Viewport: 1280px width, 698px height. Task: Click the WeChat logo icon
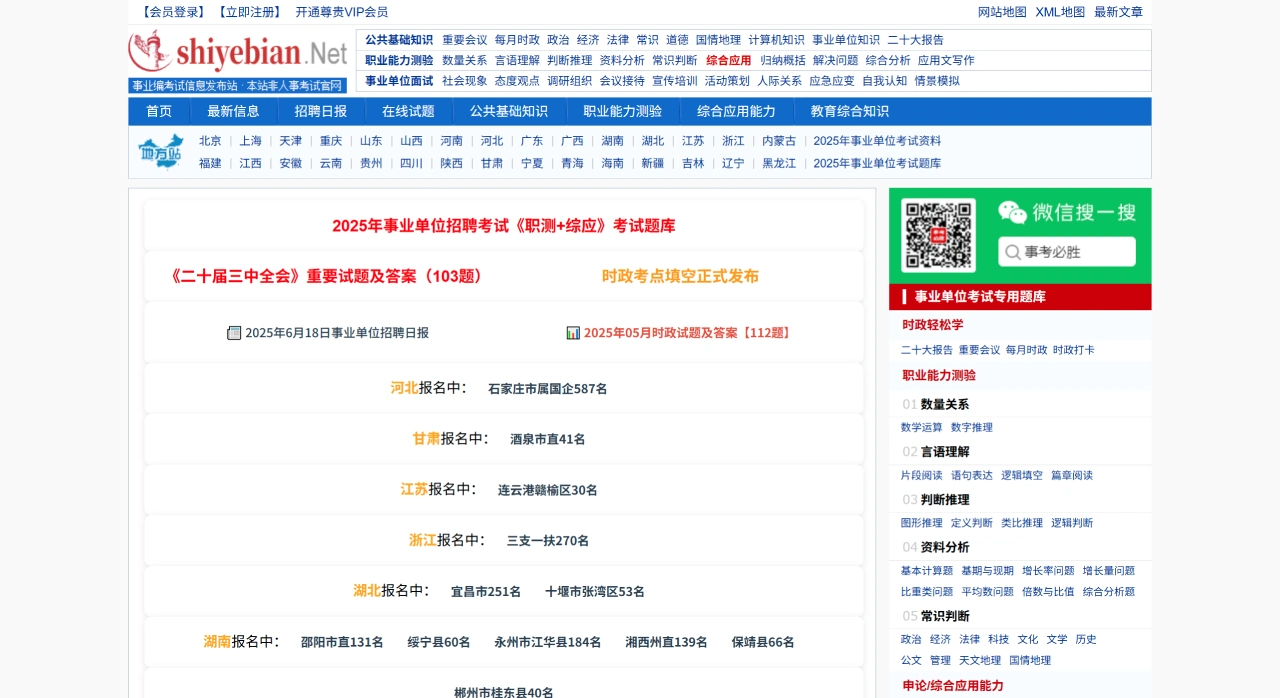(1012, 212)
